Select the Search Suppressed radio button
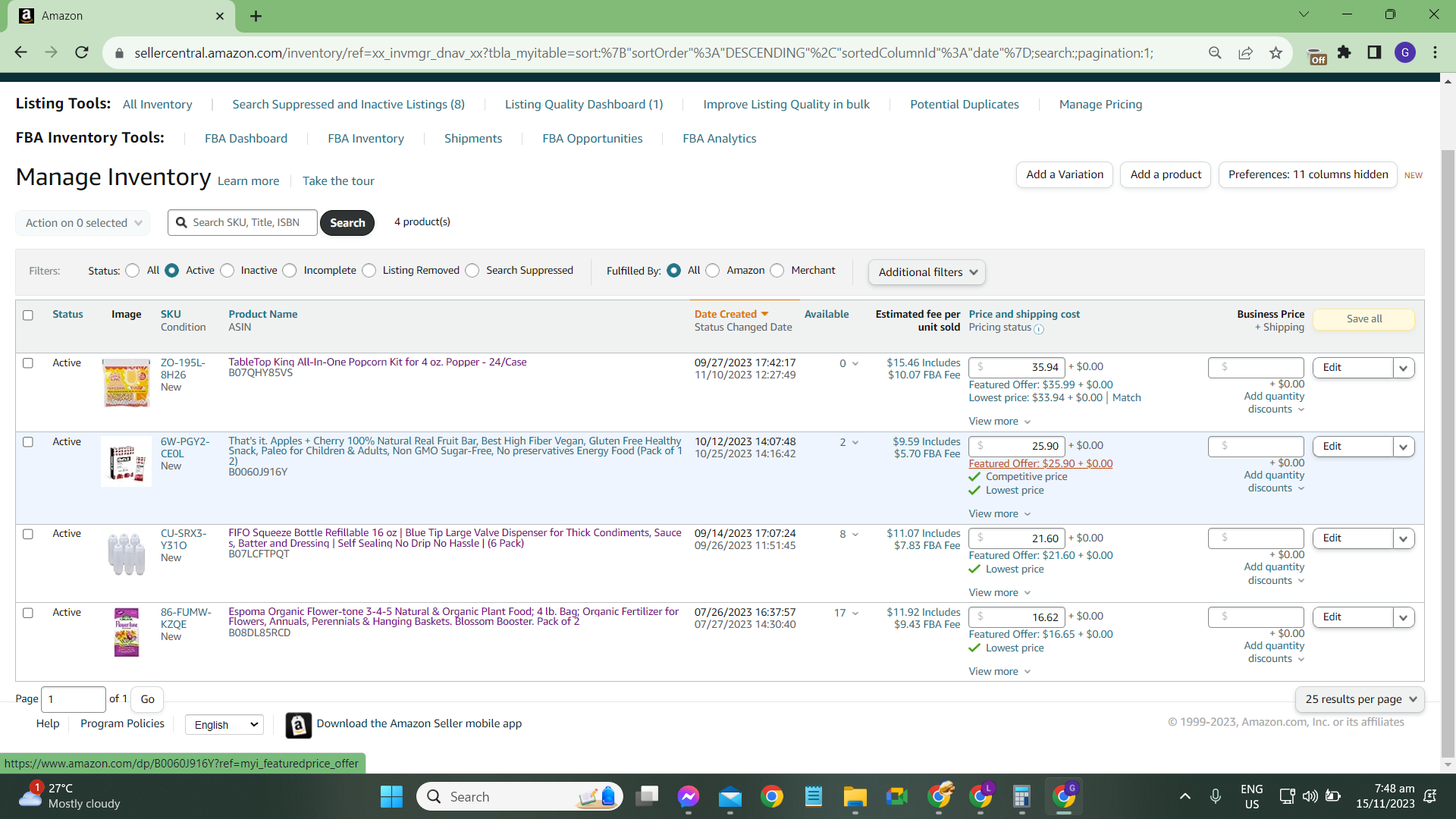 (x=472, y=271)
